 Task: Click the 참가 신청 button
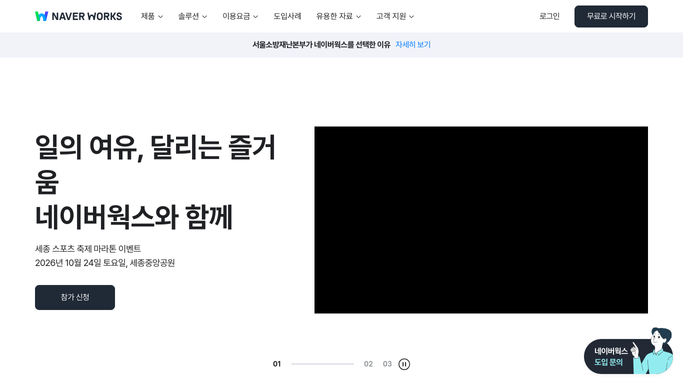[75, 297]
